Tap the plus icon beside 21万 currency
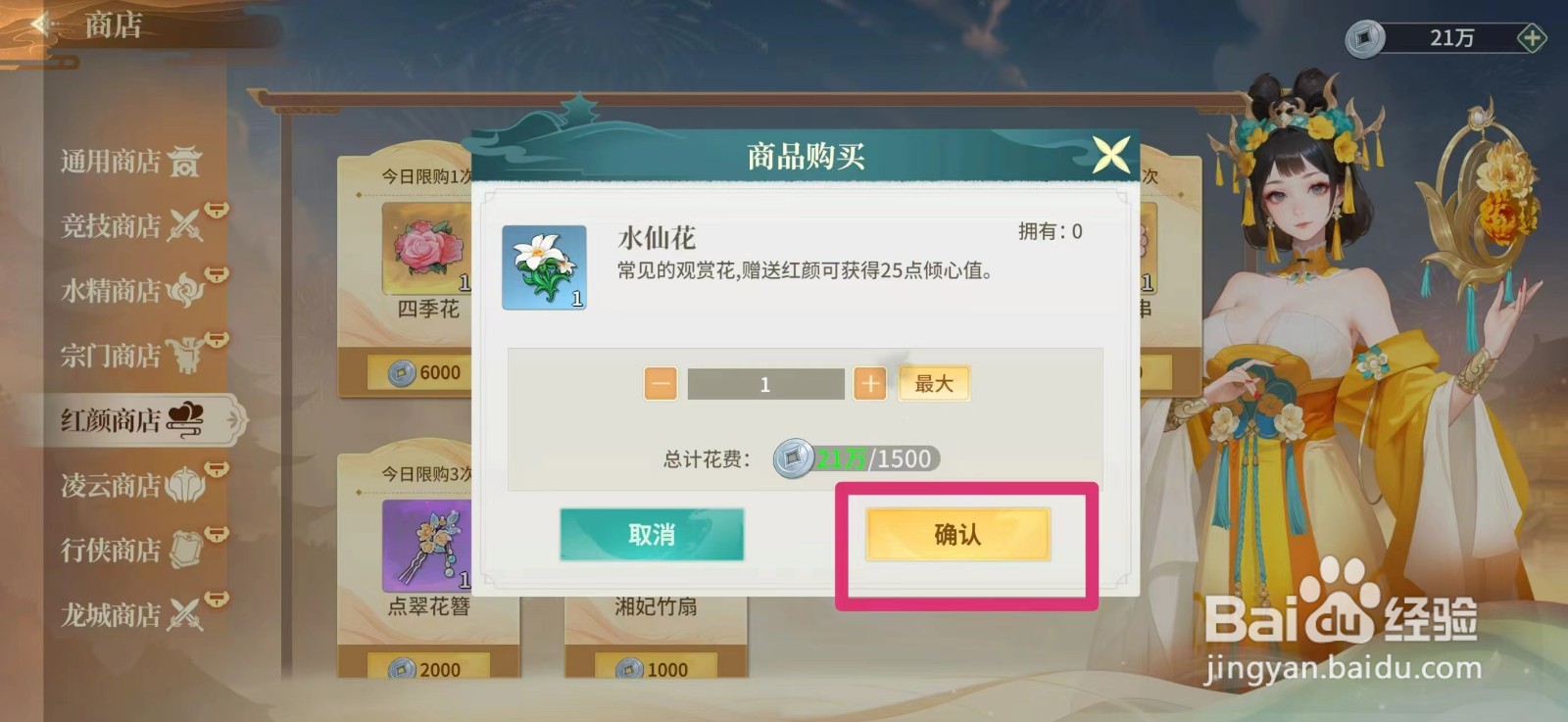Viewport: 1568px width, 722px height. click(1531, 38)
